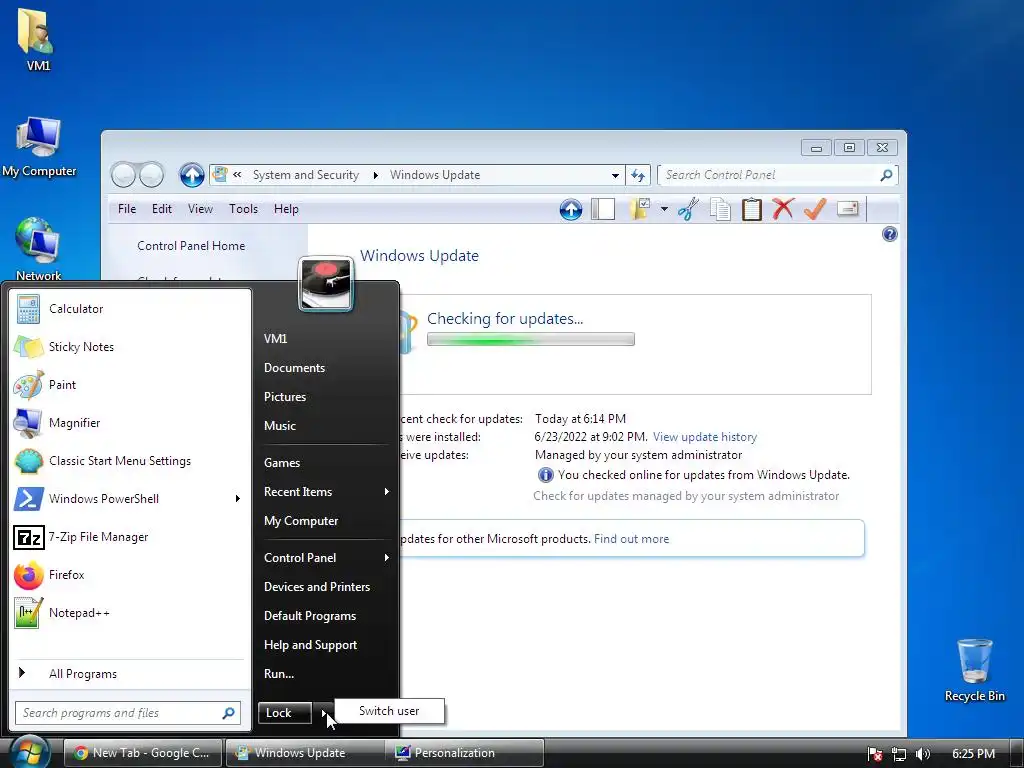Switch to the Personalization taskbar button
Screen dimensions: 1024x768
click(464, 753)
